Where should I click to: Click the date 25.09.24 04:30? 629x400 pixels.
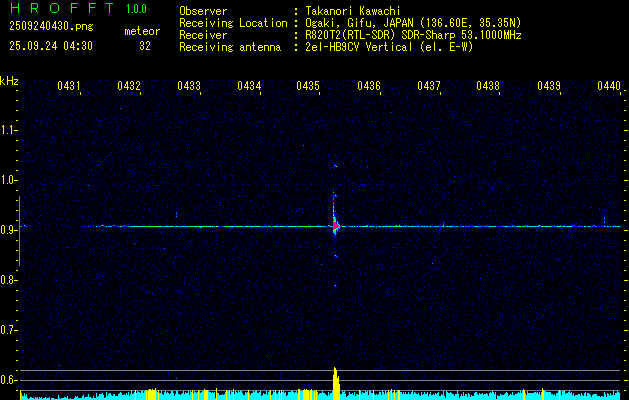click(x=51, y=46)
